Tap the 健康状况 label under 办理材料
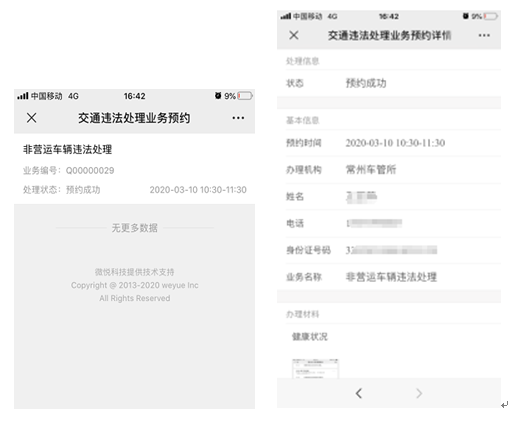 310,337
